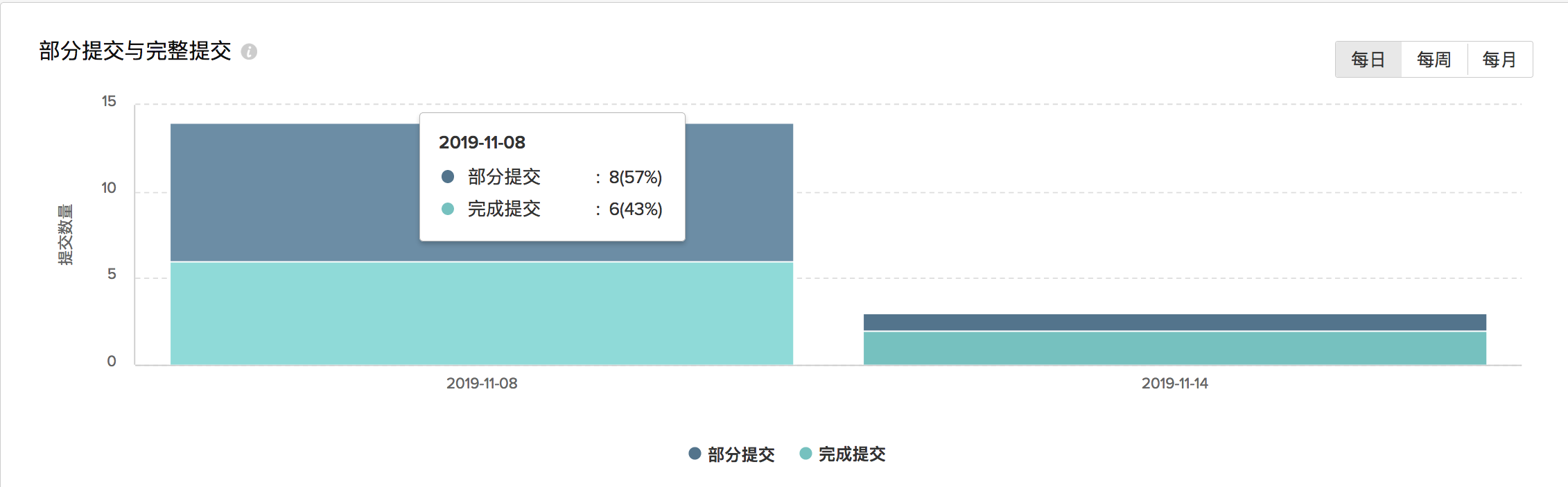Click the info icon beside the chart title

tap(249, 51)
